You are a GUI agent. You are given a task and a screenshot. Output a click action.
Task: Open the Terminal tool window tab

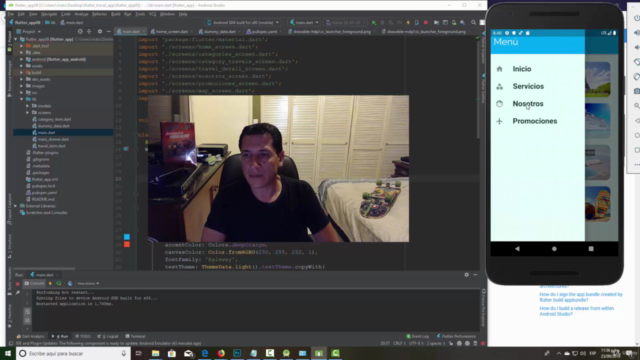(136, 336)
